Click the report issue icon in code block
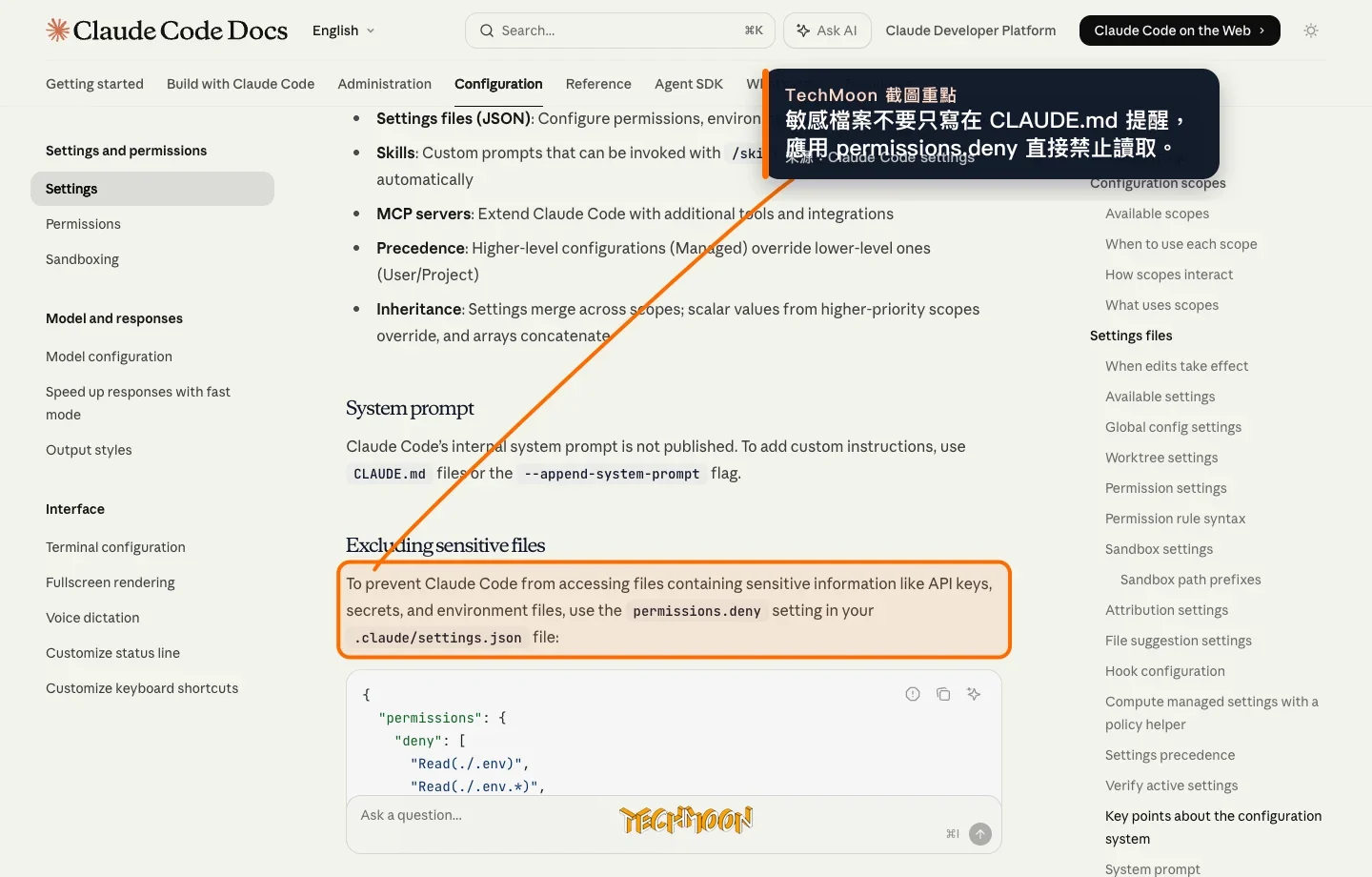The width and height of the screenshot is (1372, 877). [x=913, y=694]
